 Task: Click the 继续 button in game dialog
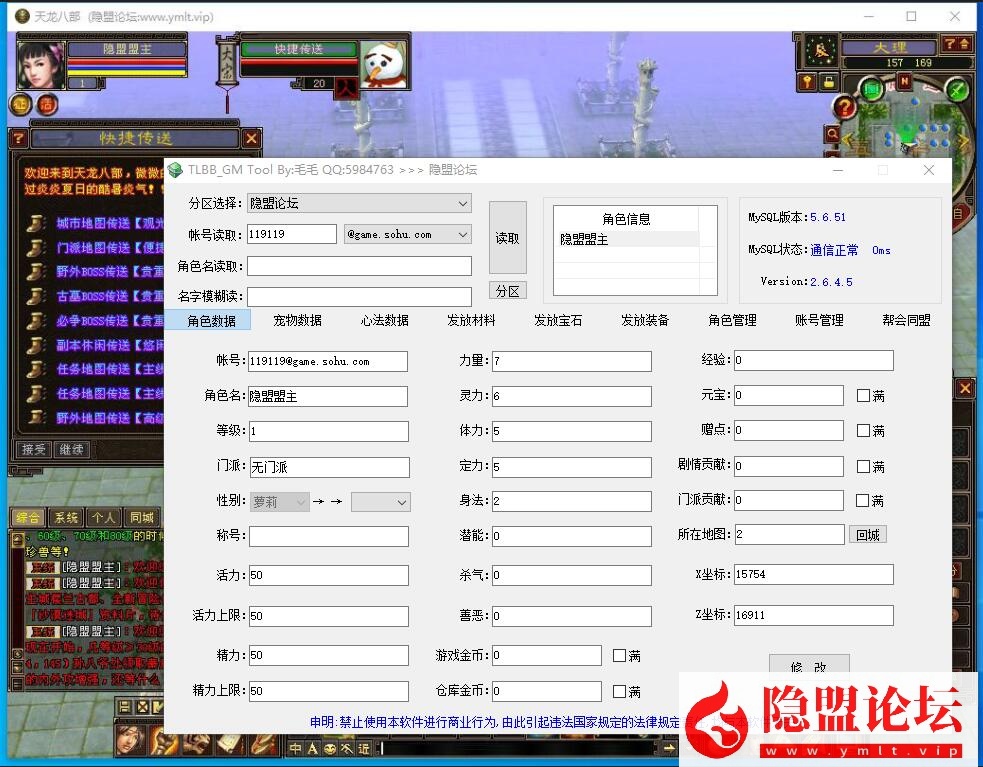72,449
